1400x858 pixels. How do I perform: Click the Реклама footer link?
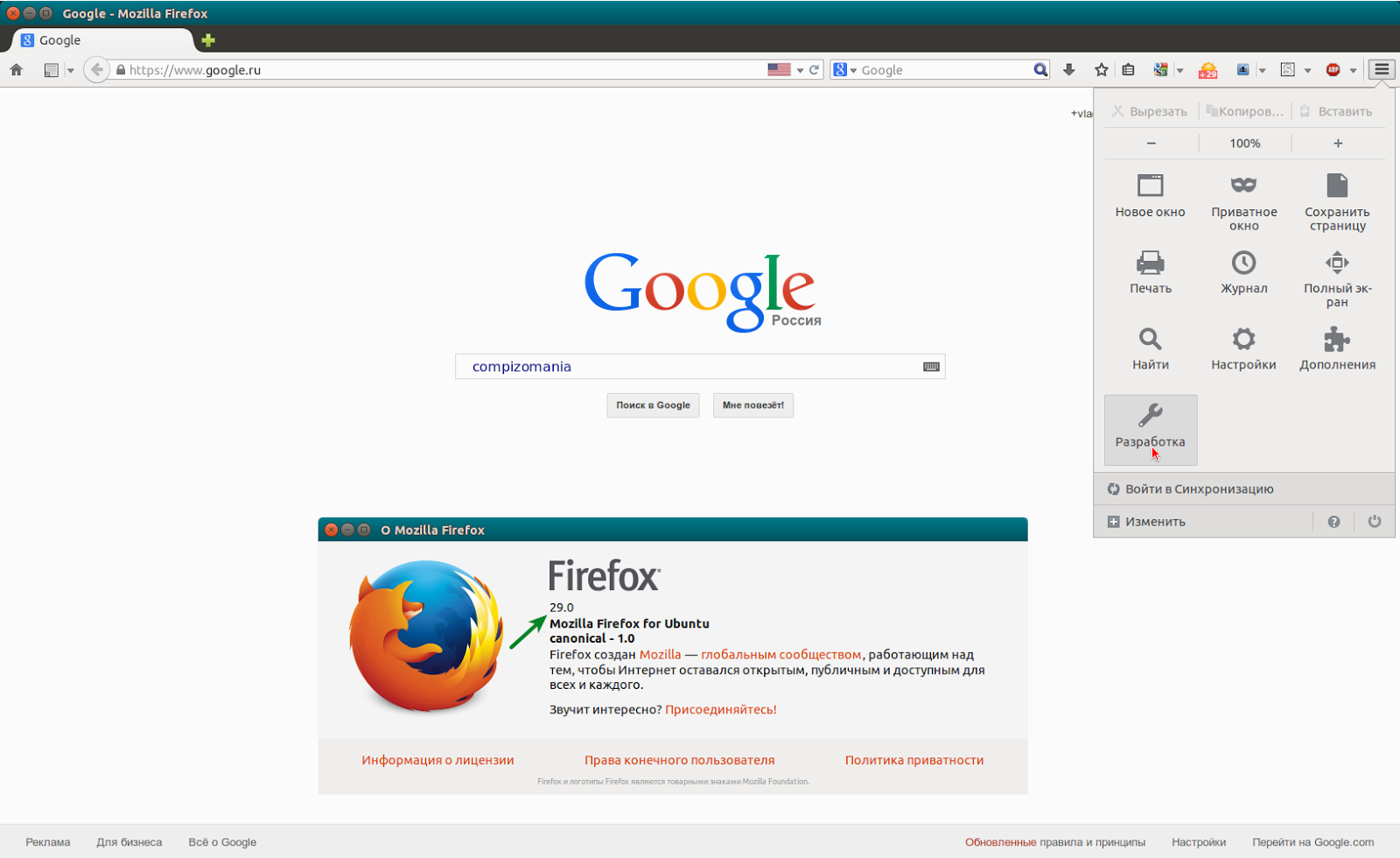click(x=48, y=842)
